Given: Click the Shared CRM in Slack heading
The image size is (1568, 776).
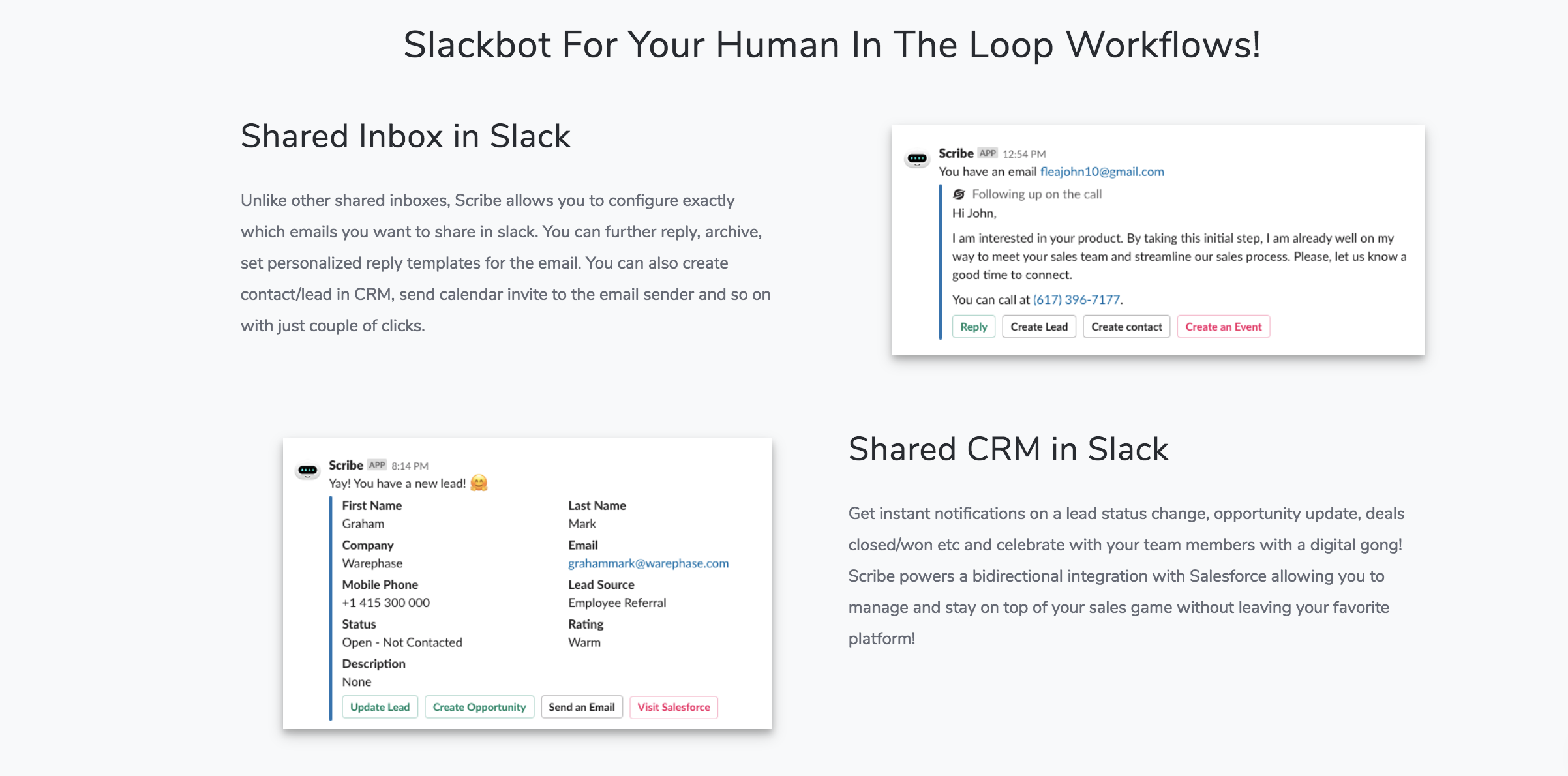Looking at the screenshot, I should click(x=1008, y=449).
